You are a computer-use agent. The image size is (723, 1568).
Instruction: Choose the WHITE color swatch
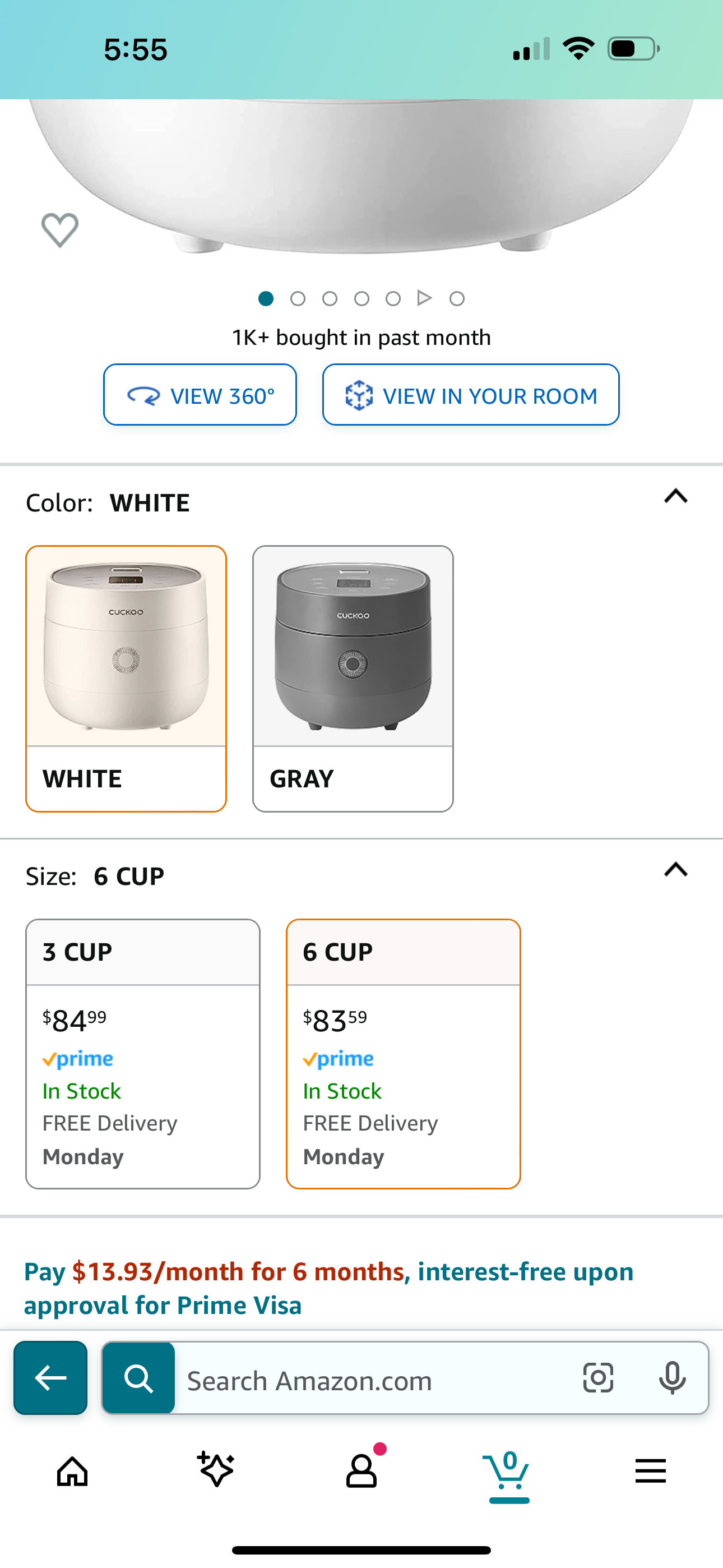pyautogui.click(x=126, y=678)
